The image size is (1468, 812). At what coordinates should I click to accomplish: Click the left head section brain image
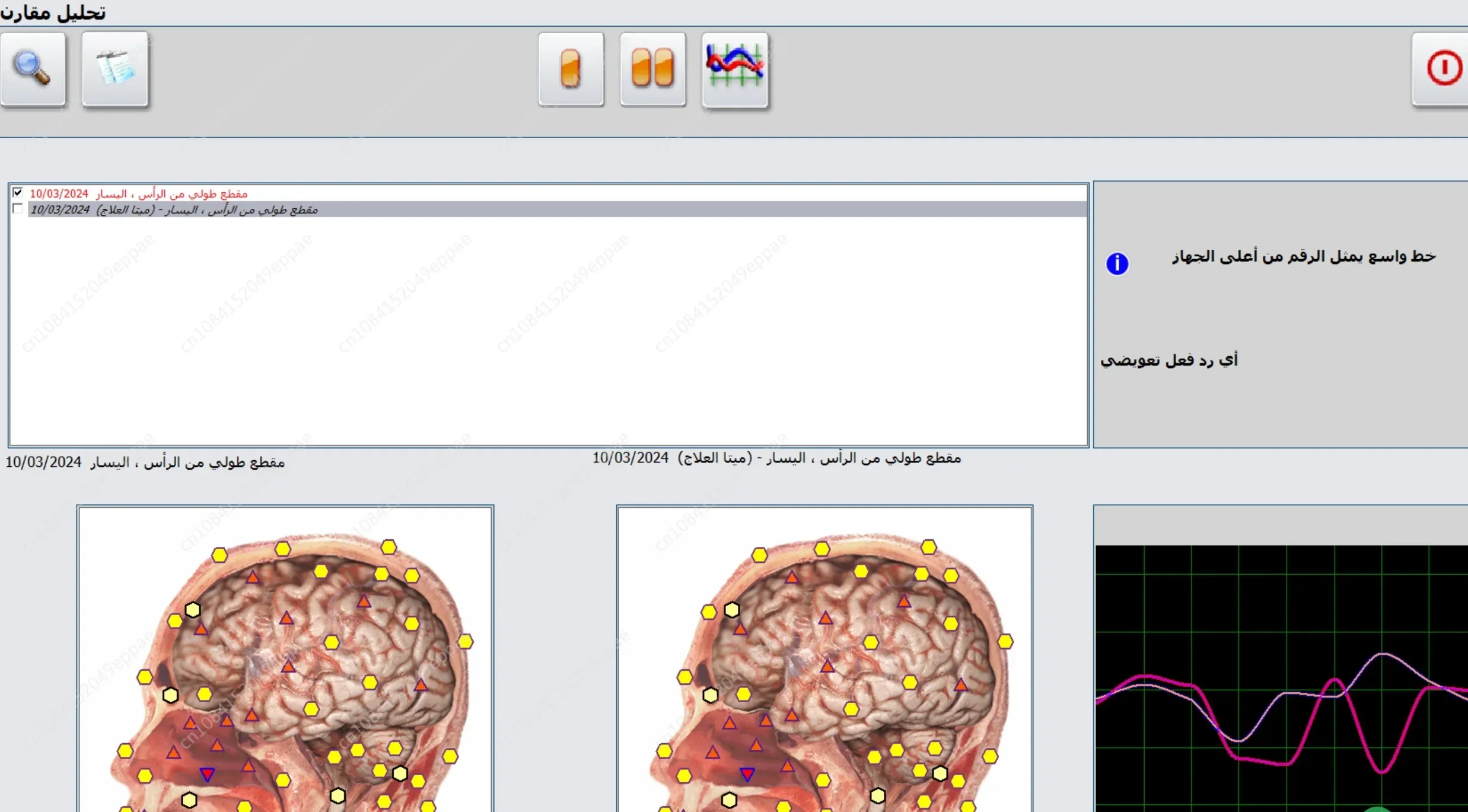point(285,659)
